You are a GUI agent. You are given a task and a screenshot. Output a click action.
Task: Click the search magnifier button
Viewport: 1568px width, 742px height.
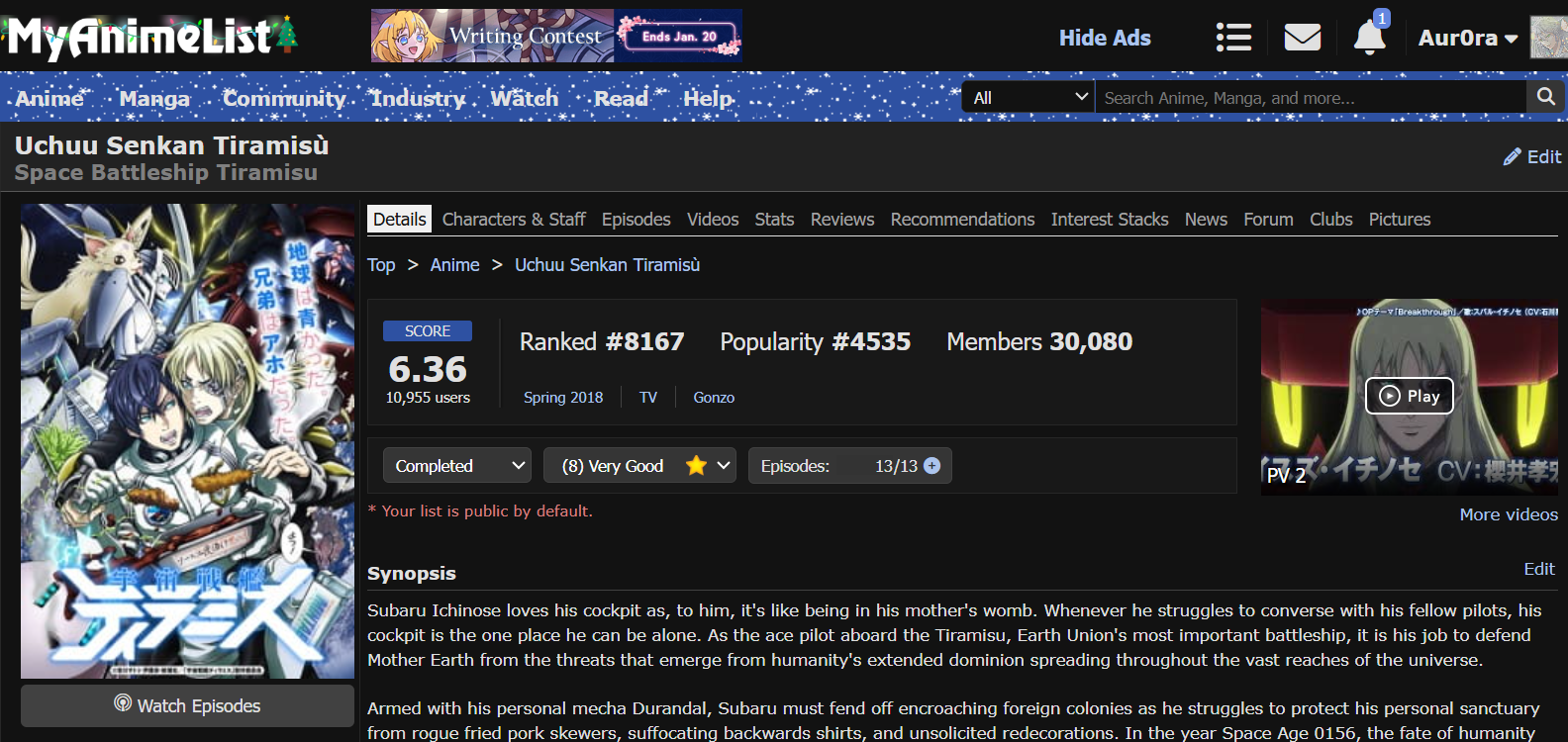click(x=1545, y=97)
